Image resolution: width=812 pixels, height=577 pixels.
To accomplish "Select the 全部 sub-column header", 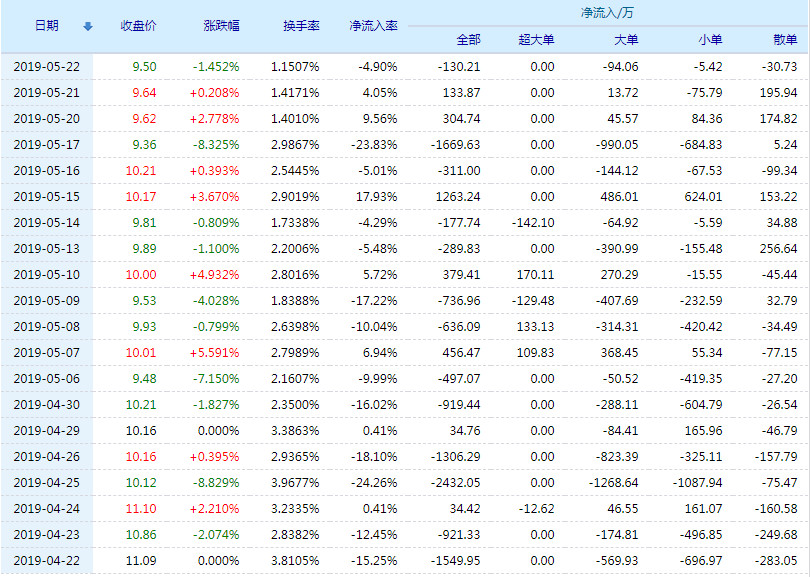I will coord(467,40).
